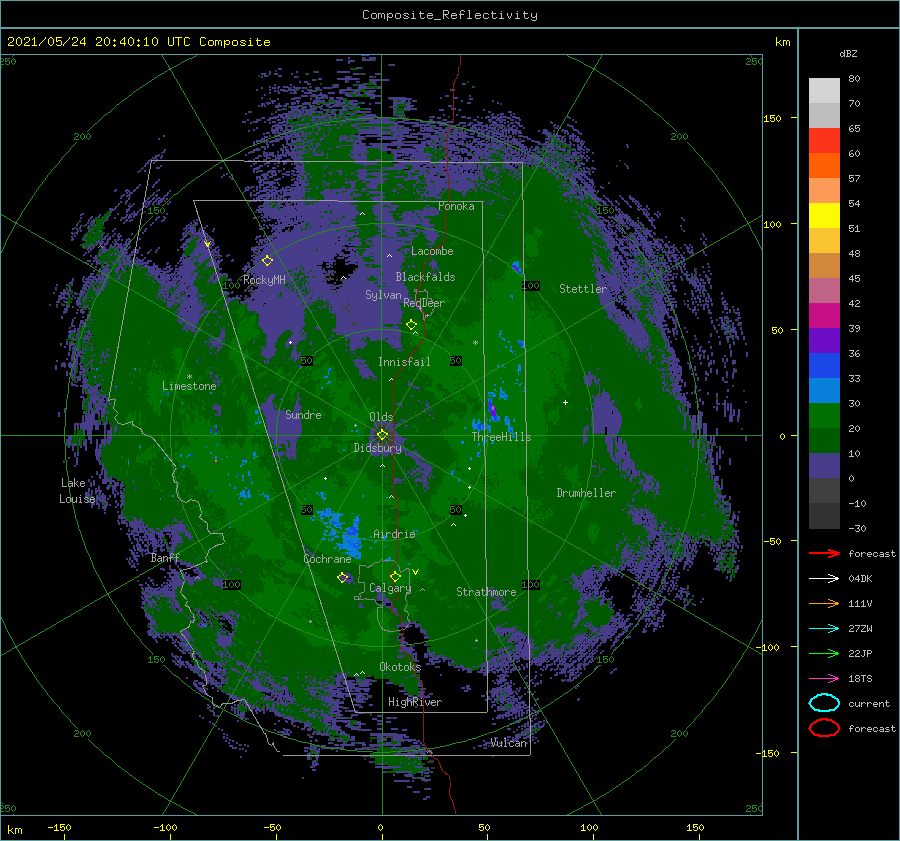
Task: Click the Innisfail label
Action: tap(404, 362)
